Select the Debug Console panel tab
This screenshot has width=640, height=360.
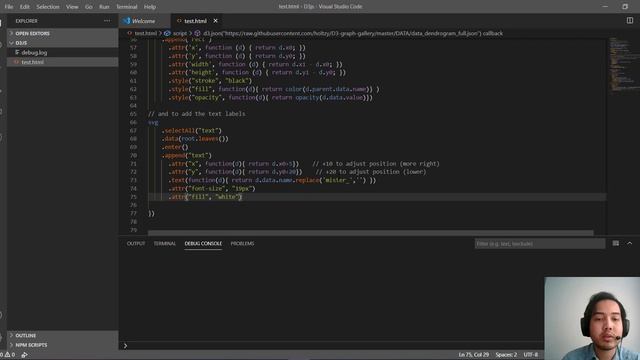(203, 243)
